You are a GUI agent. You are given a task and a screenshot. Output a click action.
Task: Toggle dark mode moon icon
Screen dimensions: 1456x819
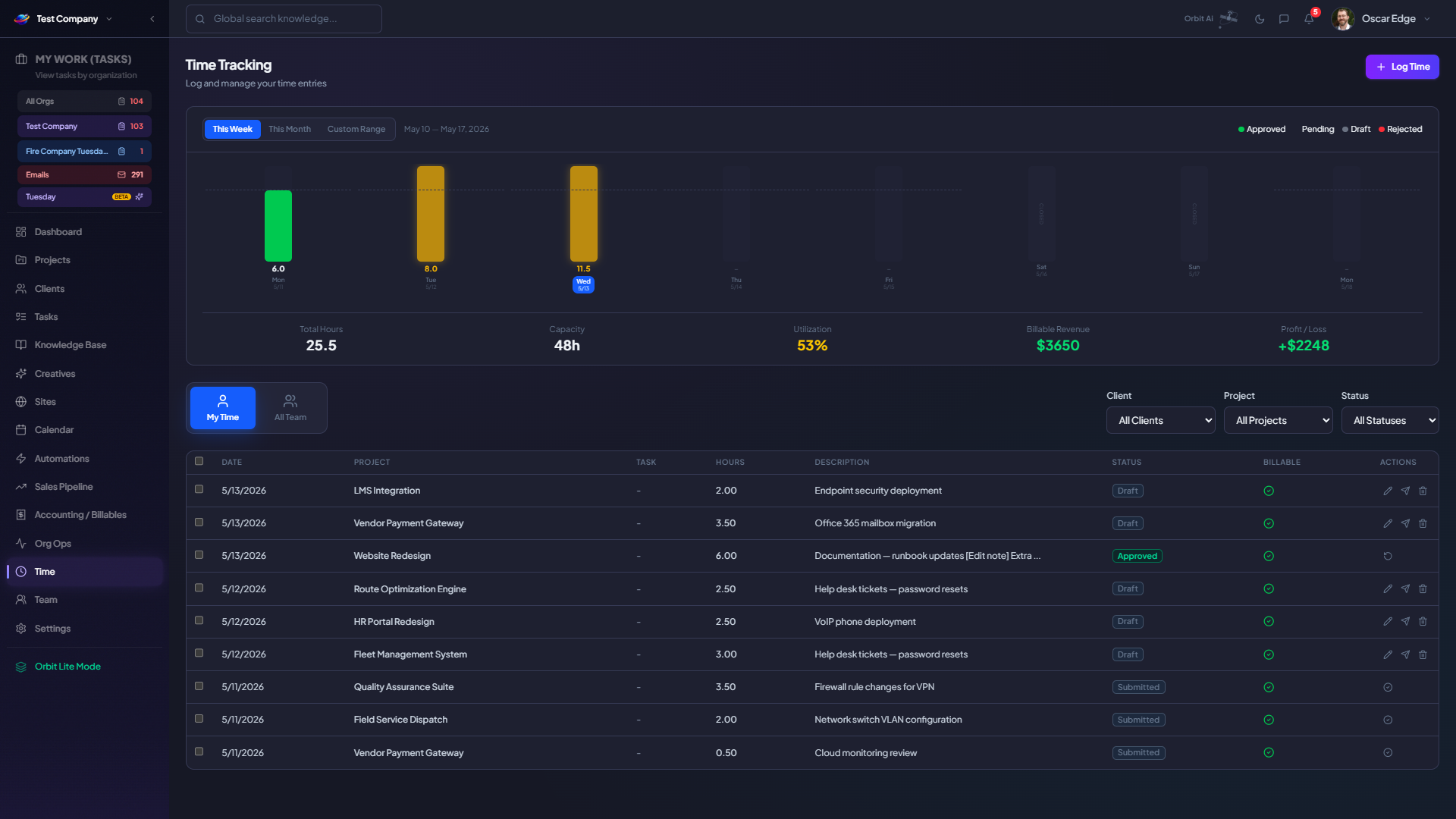(1260, 19)
